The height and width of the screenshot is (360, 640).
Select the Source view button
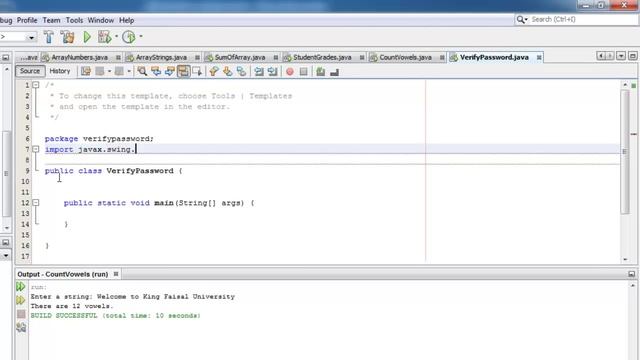30,71
